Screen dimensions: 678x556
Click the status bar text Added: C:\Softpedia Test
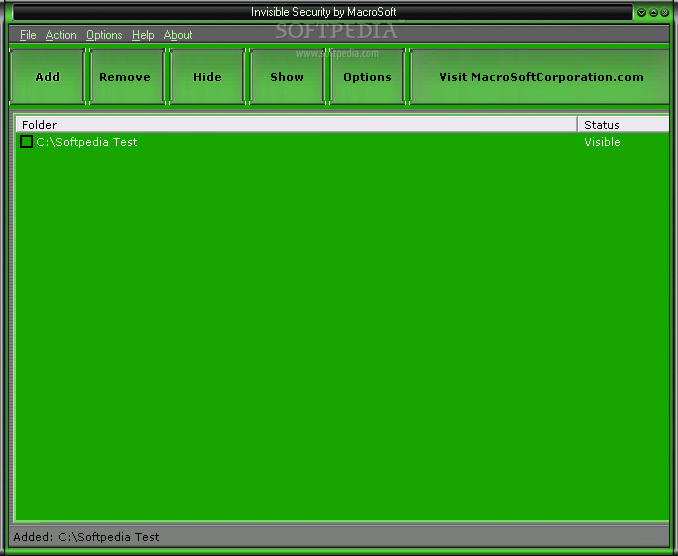[x=86, y=537]
